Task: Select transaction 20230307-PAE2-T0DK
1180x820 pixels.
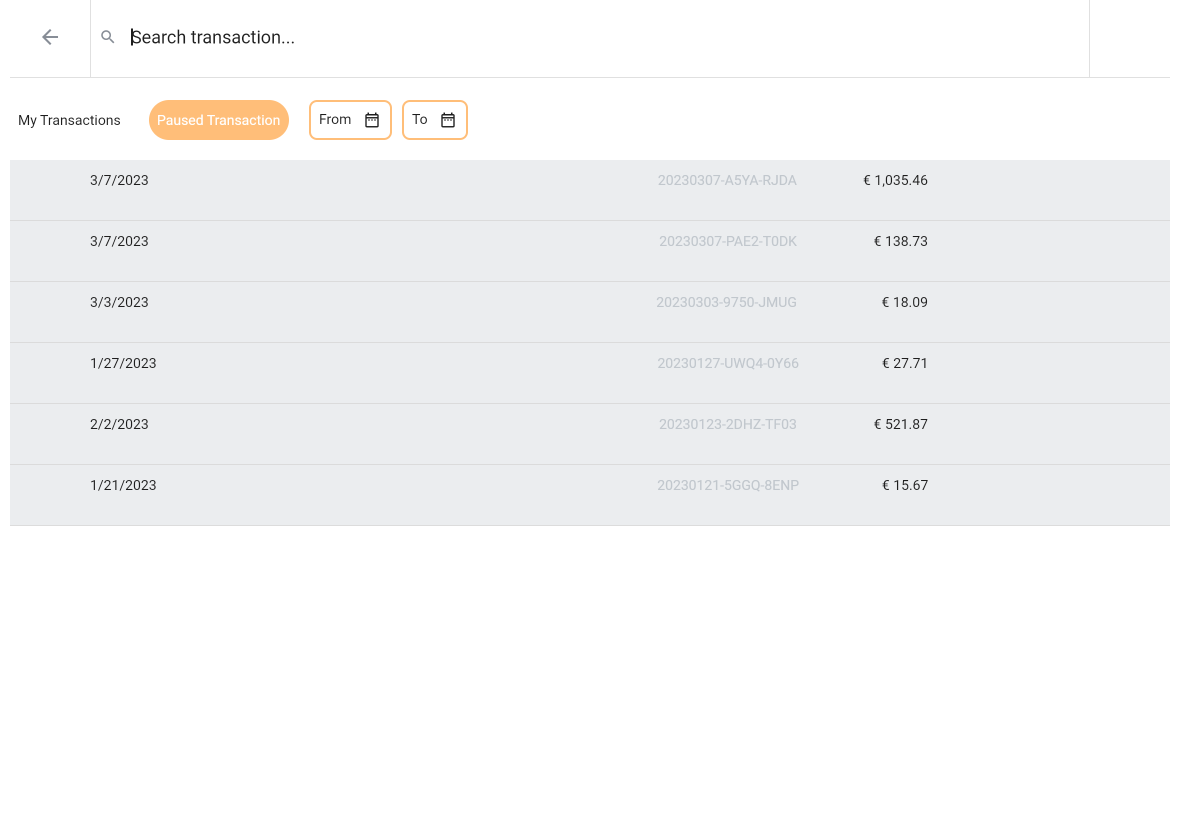Action: point(727,242)
